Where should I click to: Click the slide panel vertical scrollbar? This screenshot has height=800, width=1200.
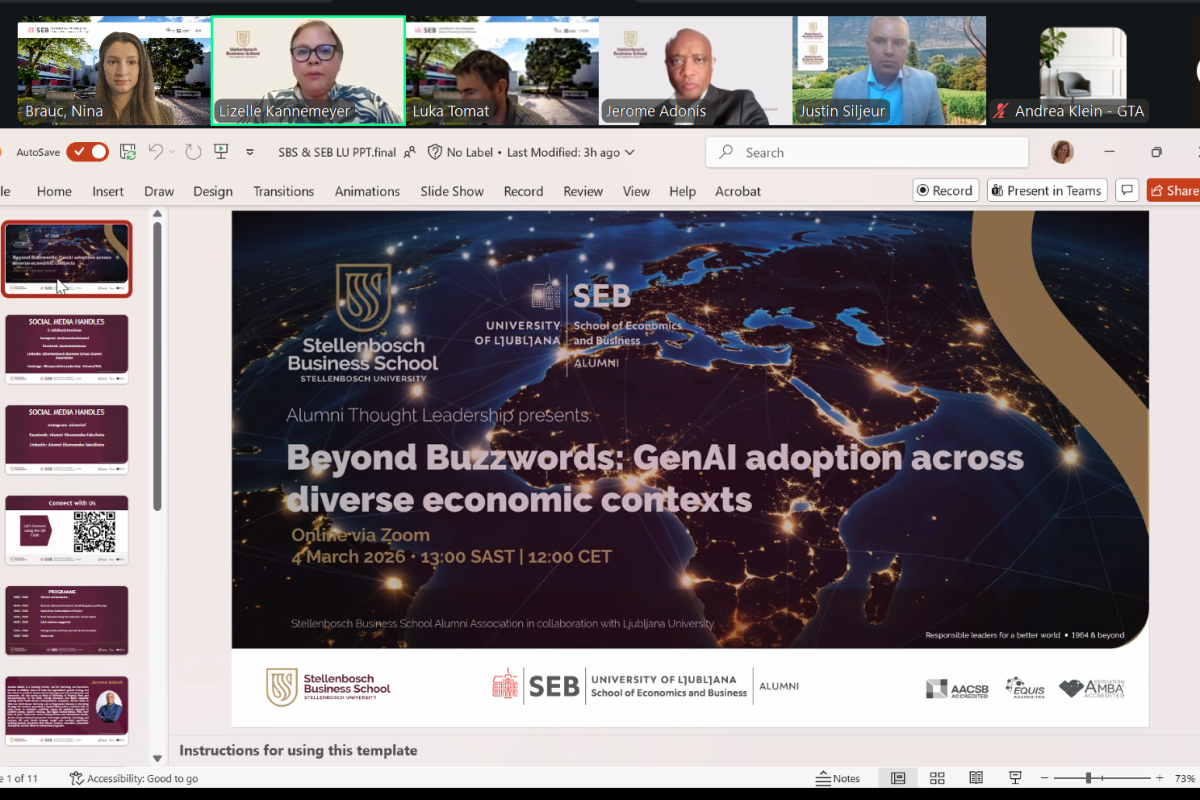coord(157,365)
